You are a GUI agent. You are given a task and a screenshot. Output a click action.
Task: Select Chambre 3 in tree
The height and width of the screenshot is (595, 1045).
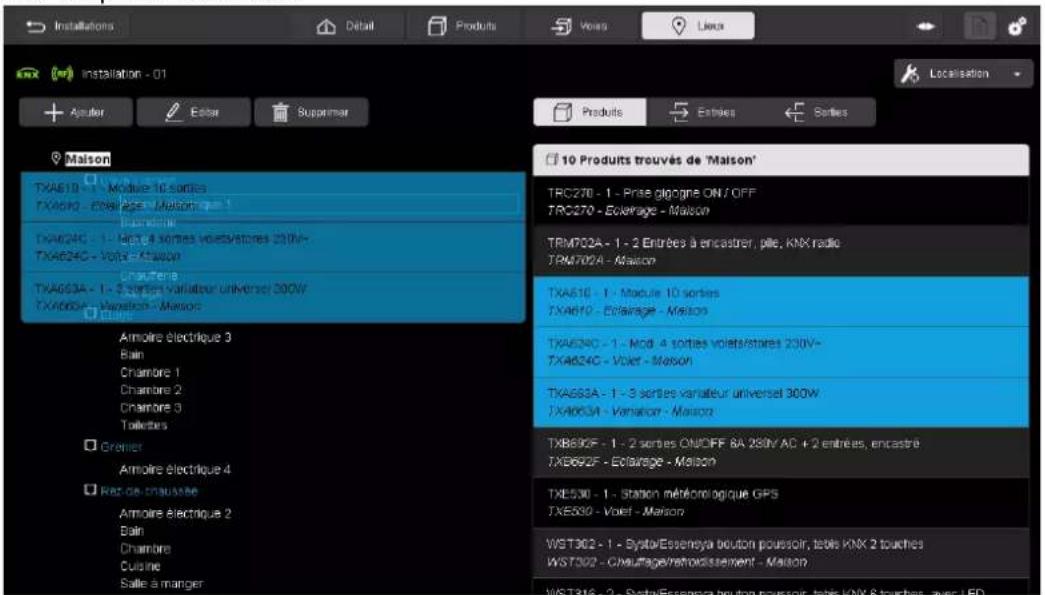click(151, 407)
